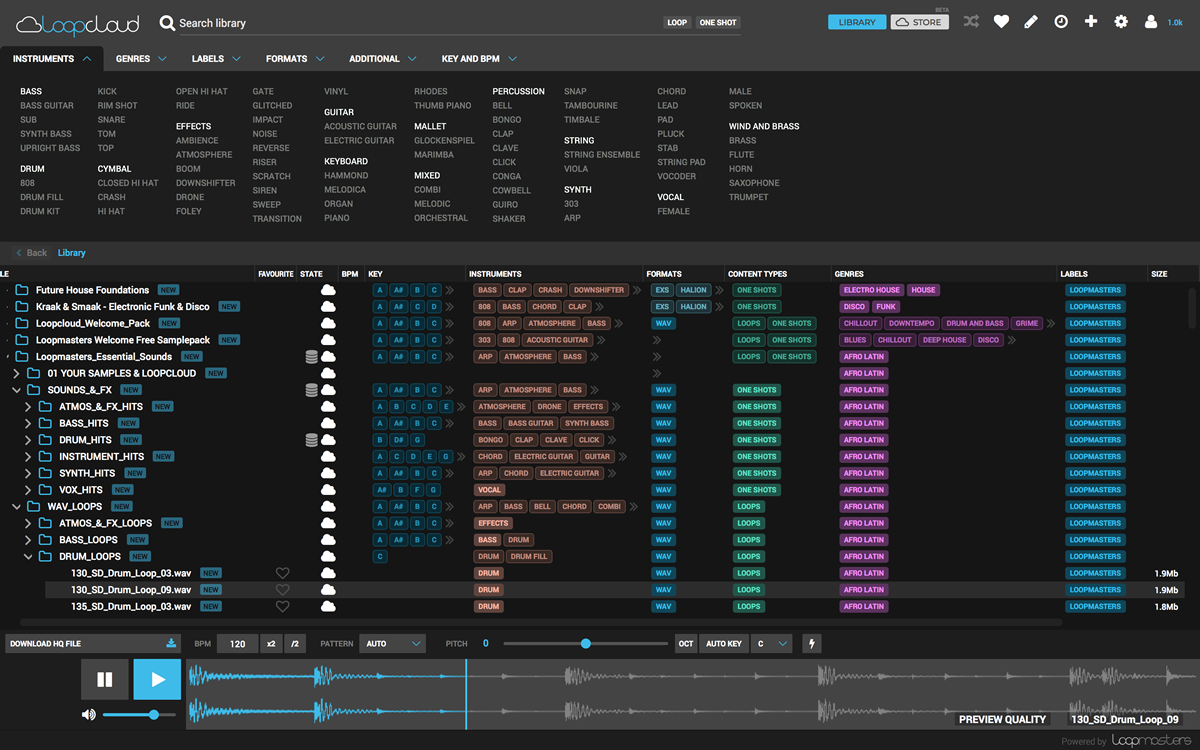Open favourites with the heart icon in header

[x=1001, y=22]
